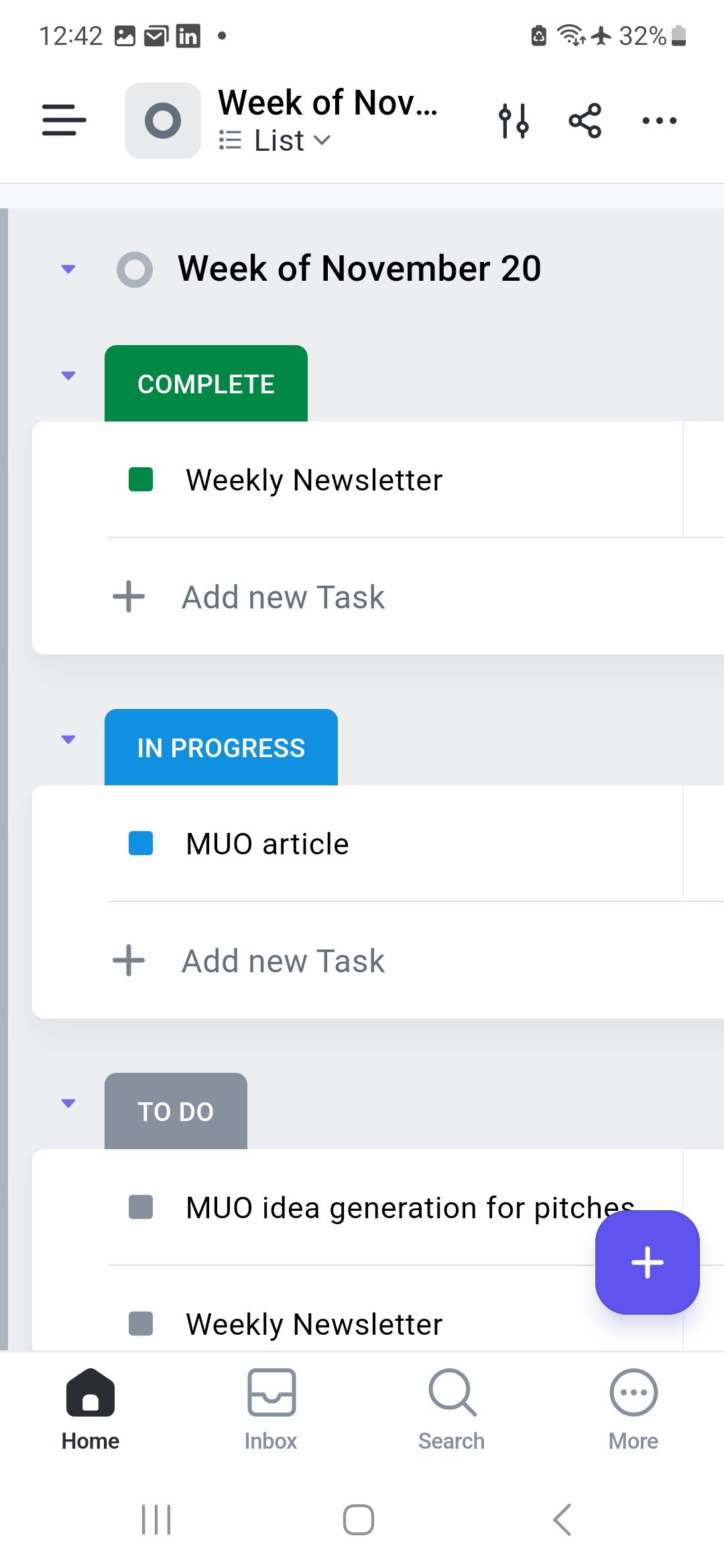Viewport: 724px width, 1568px height.
Task: Open the view filter and sort options
Action: [x=514, y=121]
